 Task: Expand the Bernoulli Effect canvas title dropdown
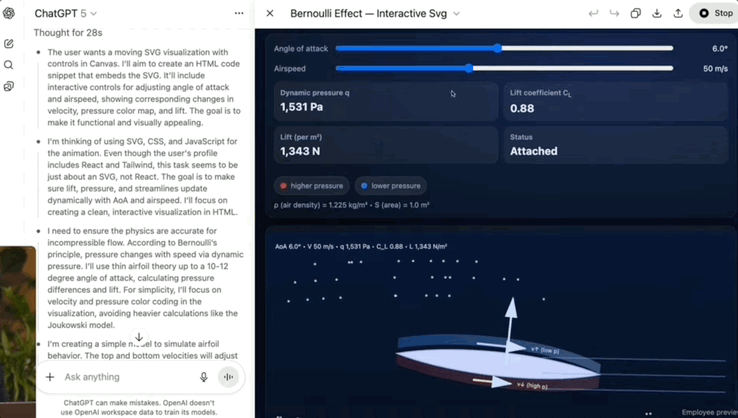click(456, 14)
